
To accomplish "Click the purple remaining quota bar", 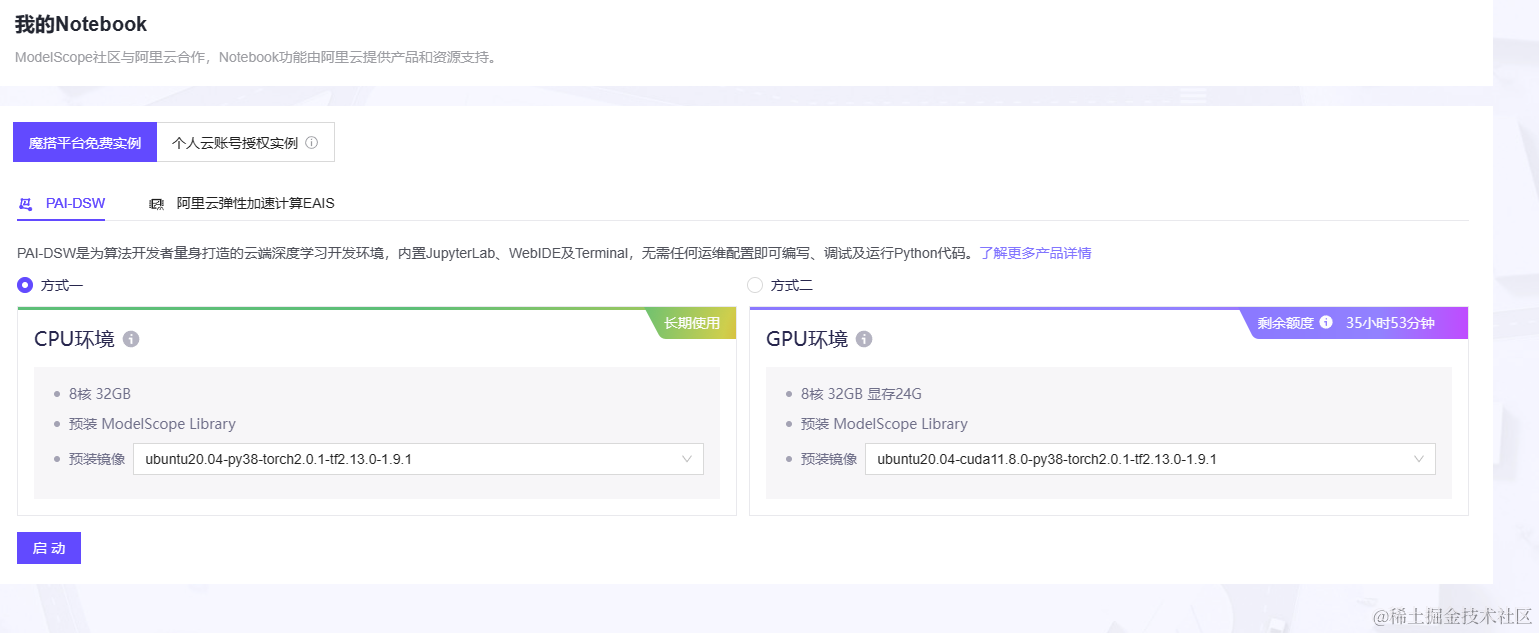I will coord(1350,322).
